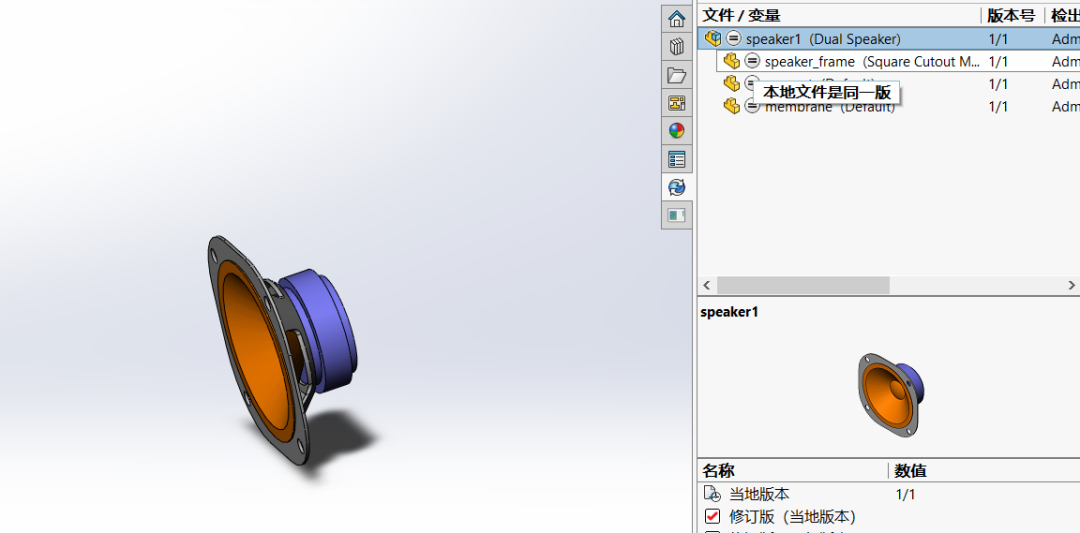This screenshot has height=533, width=1080.
Task: Click the 1/1 value for 当地版本
Action: tap(906, 494)
